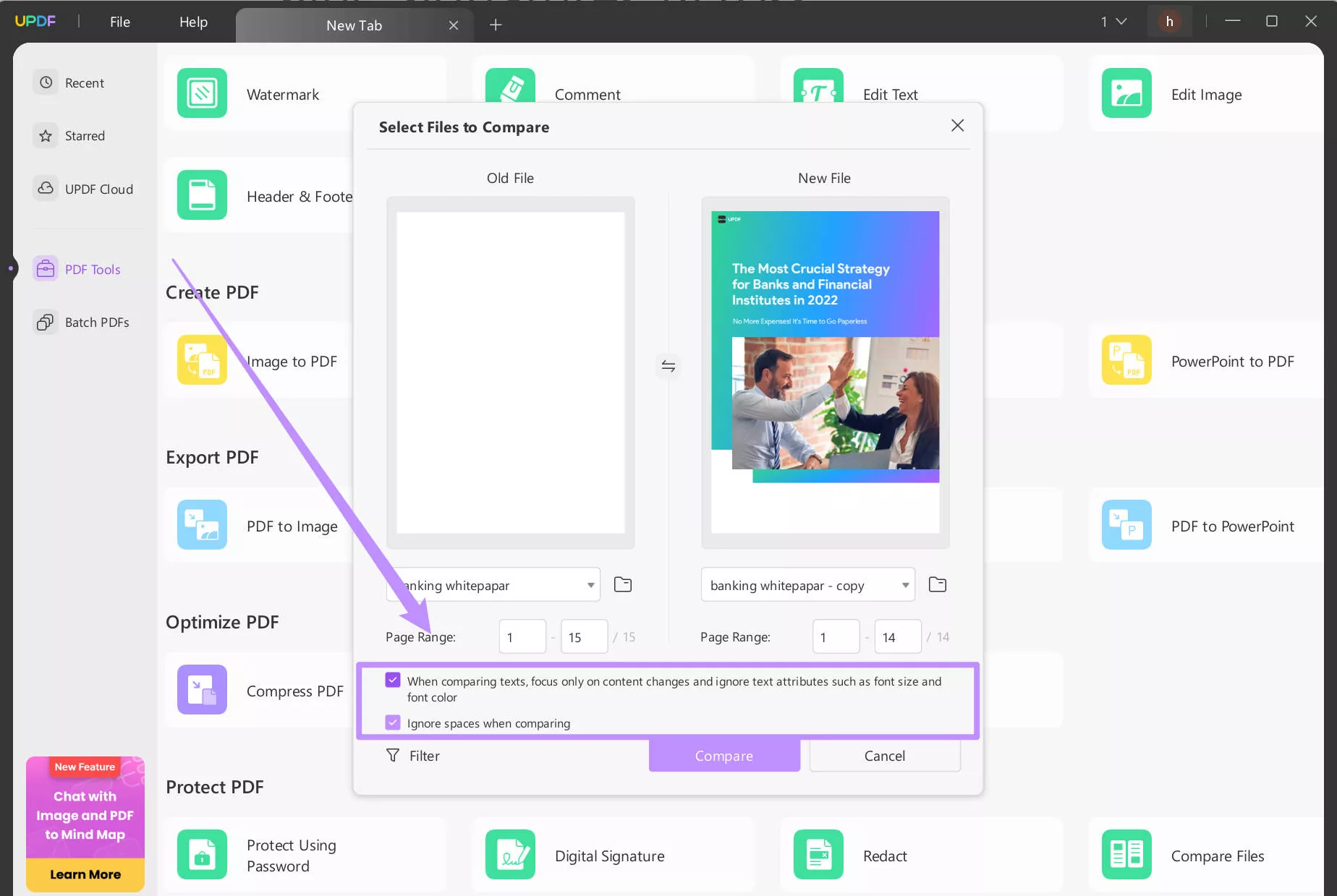Click Old File end page field showing 15

point(585,637)
